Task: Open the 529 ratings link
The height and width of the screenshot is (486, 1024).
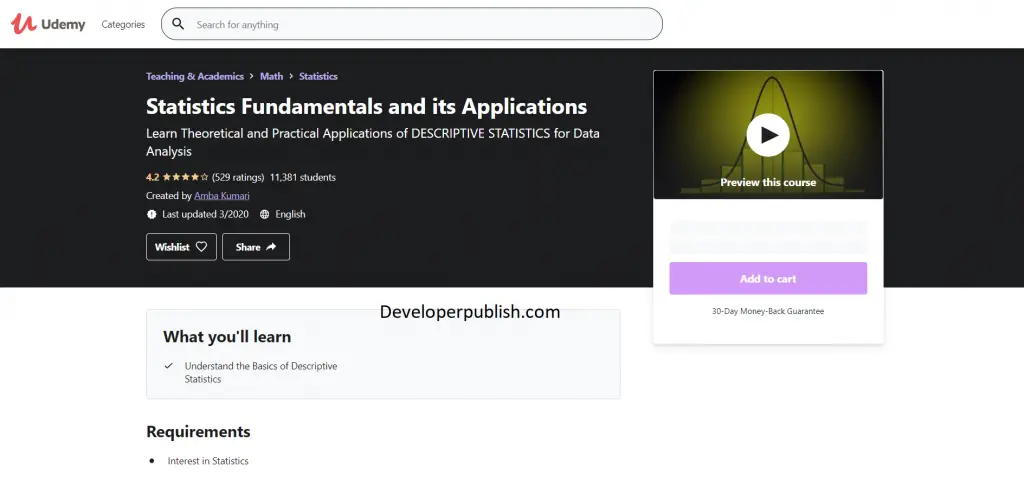Action: coord(238,177)
